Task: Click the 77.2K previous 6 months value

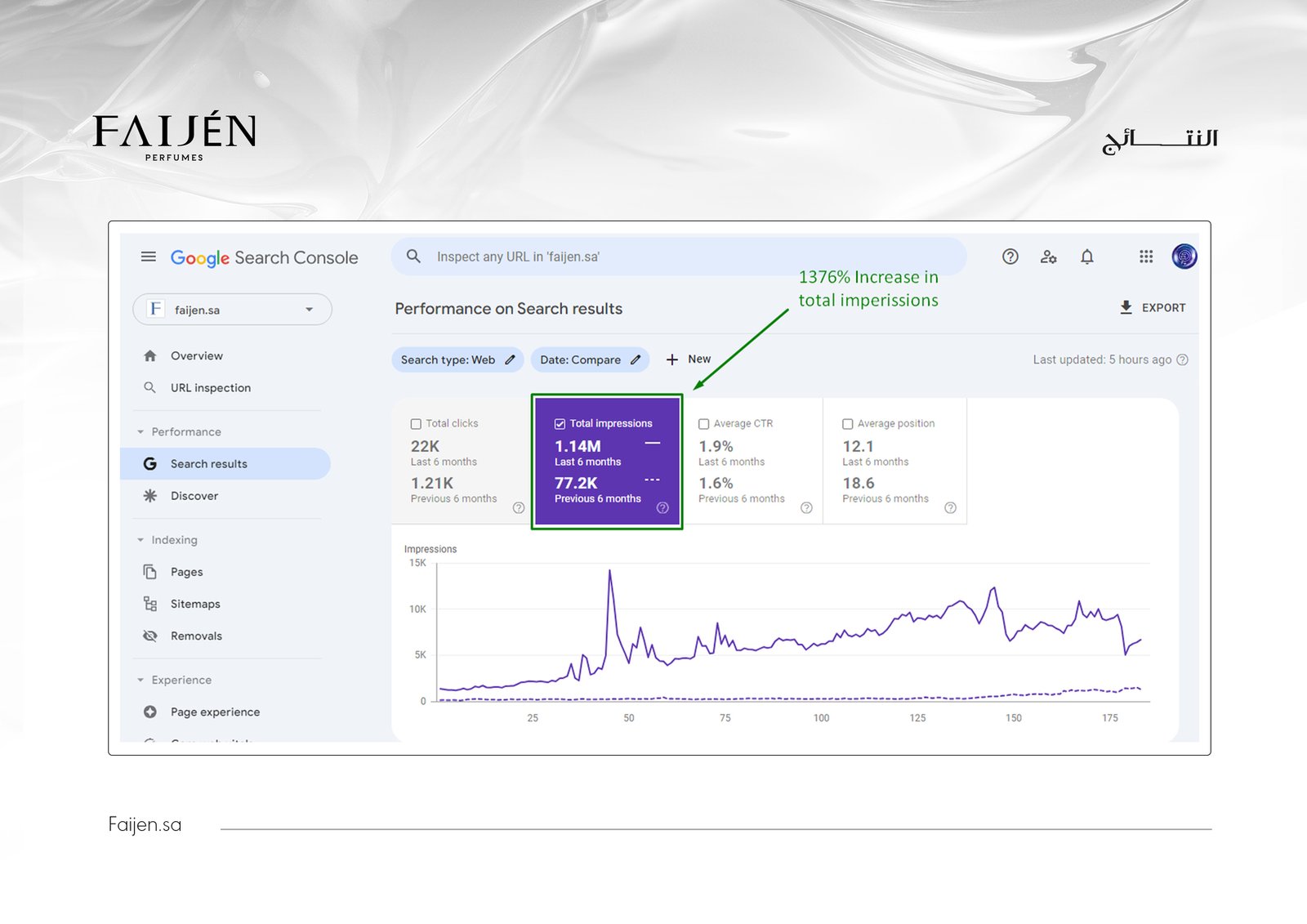Action: (x=576, y=483)
